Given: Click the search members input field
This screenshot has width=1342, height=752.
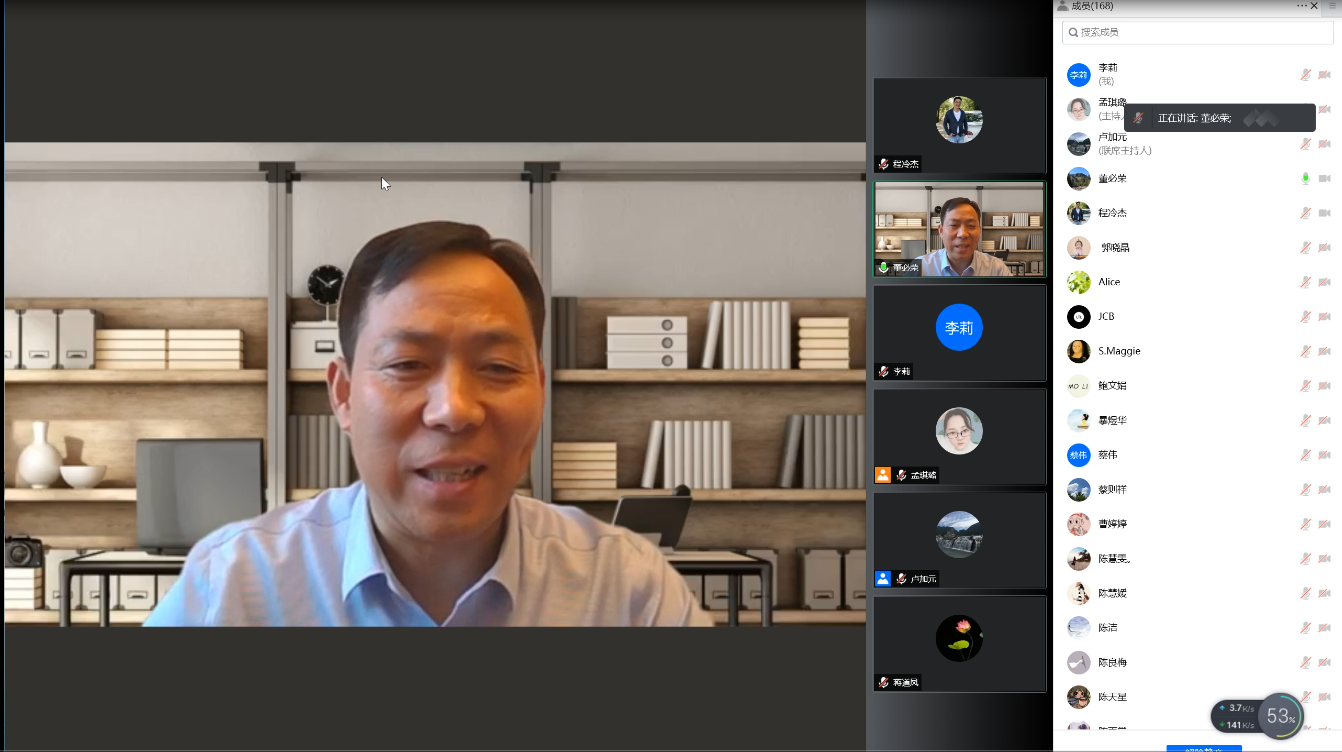Looking at the screenshot, I should point(1197,32).
